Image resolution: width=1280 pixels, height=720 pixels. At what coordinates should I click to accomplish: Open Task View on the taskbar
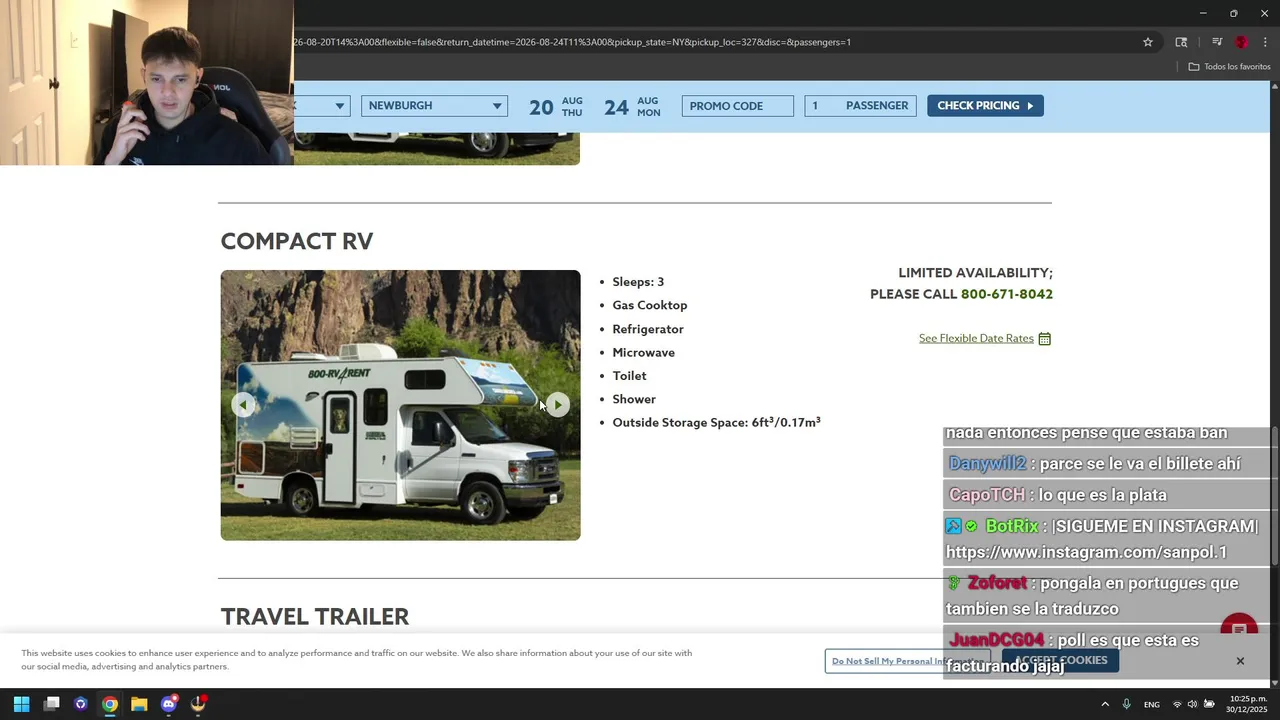(52, 704)
